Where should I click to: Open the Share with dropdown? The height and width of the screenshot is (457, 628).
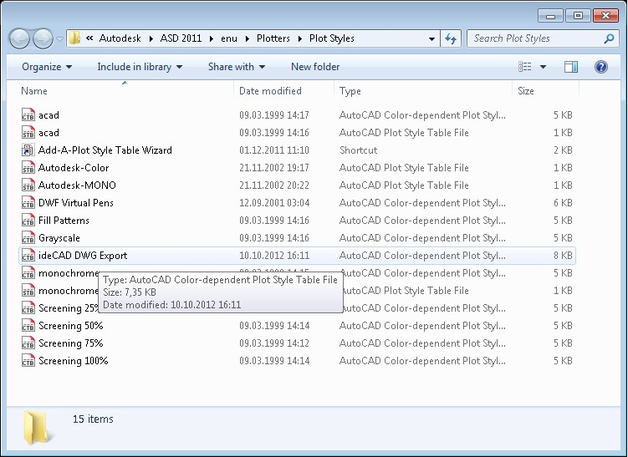pos(236,67)
